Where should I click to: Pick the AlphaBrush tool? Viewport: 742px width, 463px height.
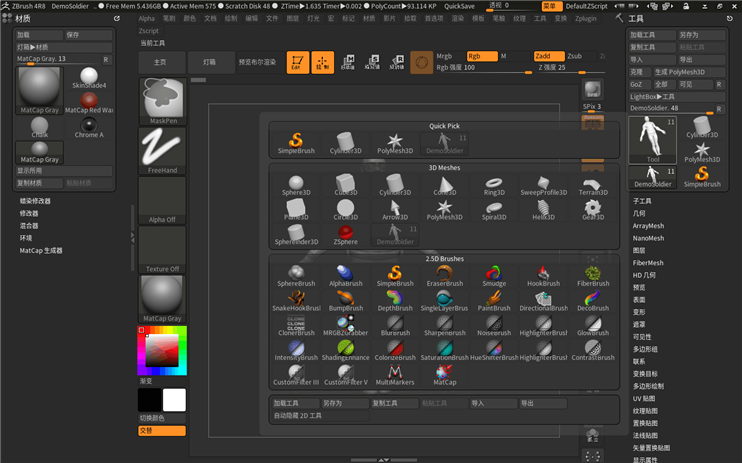345,276
